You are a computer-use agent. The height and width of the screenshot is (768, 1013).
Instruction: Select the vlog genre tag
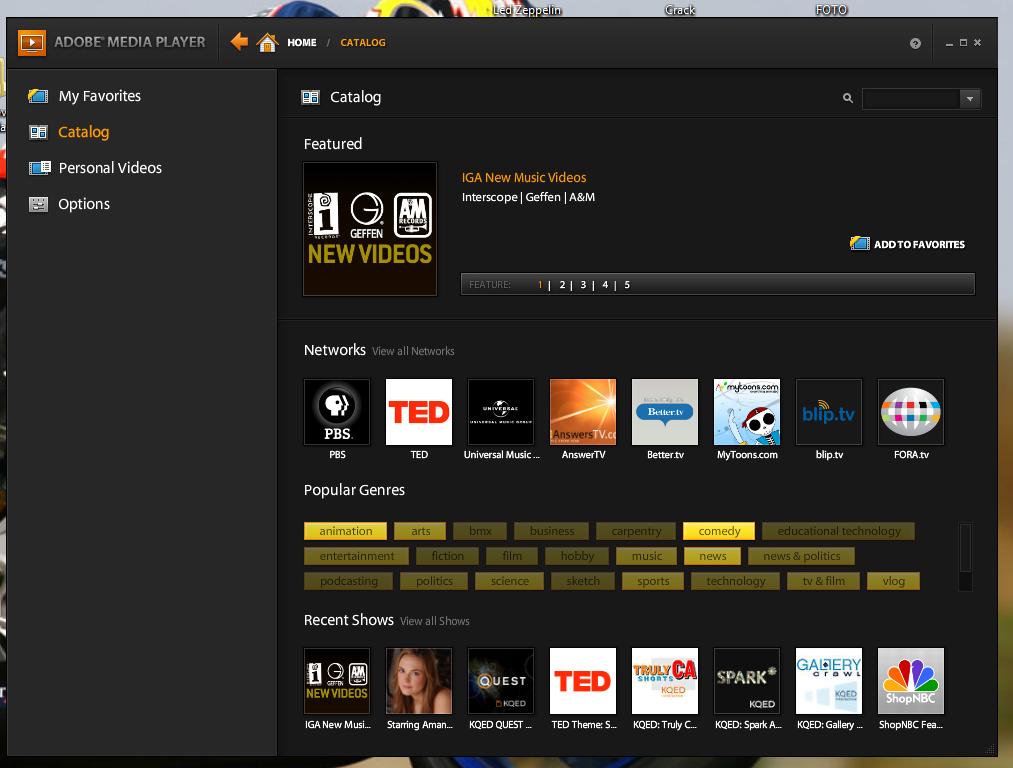(893, 581)
